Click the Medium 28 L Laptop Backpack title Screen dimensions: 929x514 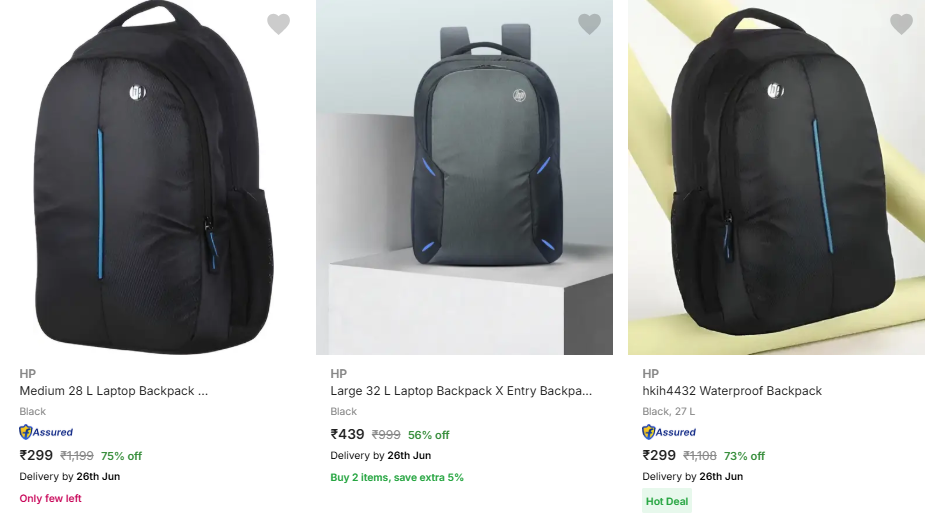click(x=113, y=391)
